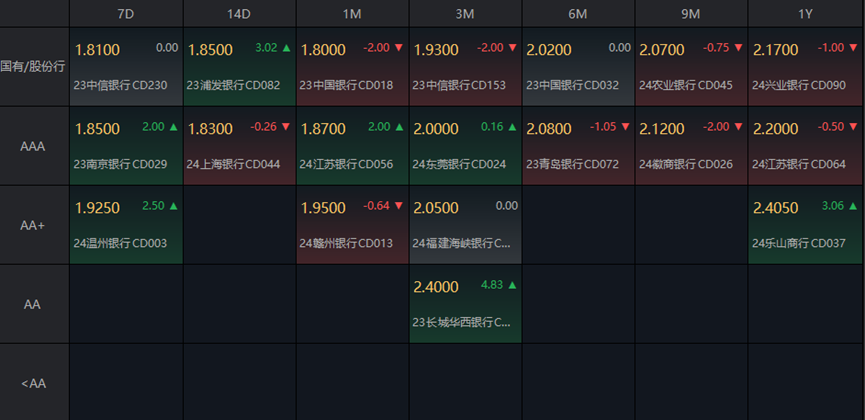Click the <AA rating row label

[34, 383]
